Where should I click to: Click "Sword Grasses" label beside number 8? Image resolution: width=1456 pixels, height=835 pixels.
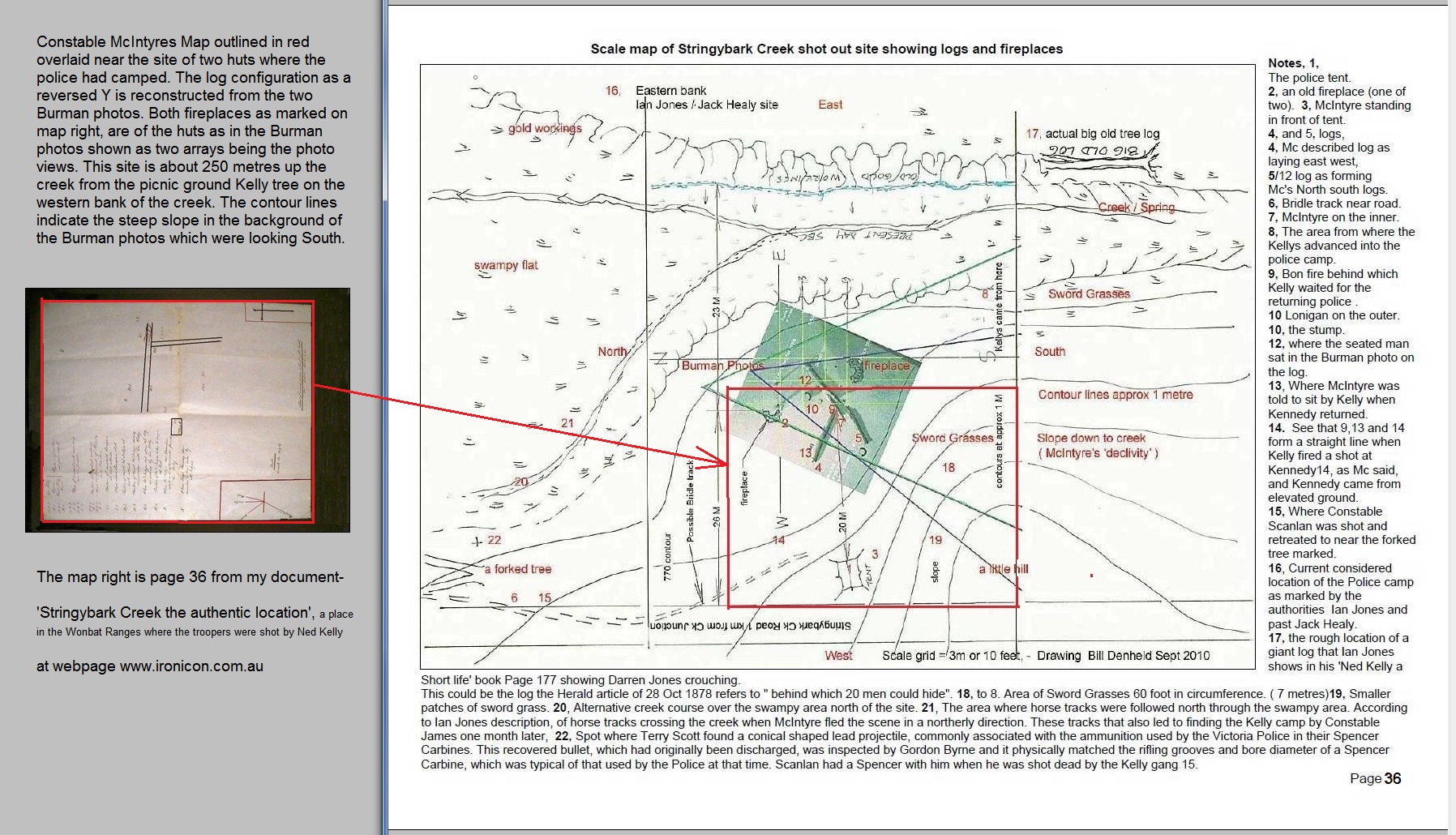pyautogui.click(x=1089, y=294)
